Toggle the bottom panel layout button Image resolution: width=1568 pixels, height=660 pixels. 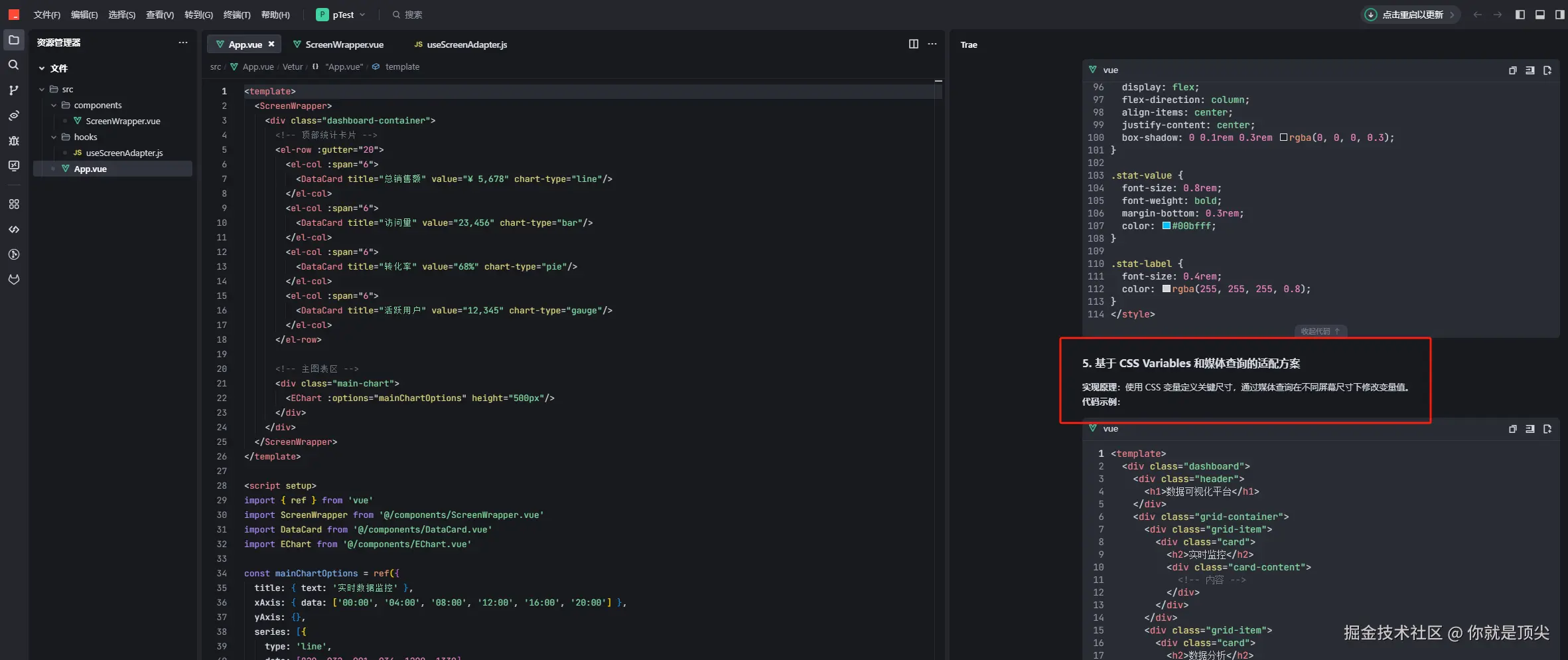[1539, 15]
